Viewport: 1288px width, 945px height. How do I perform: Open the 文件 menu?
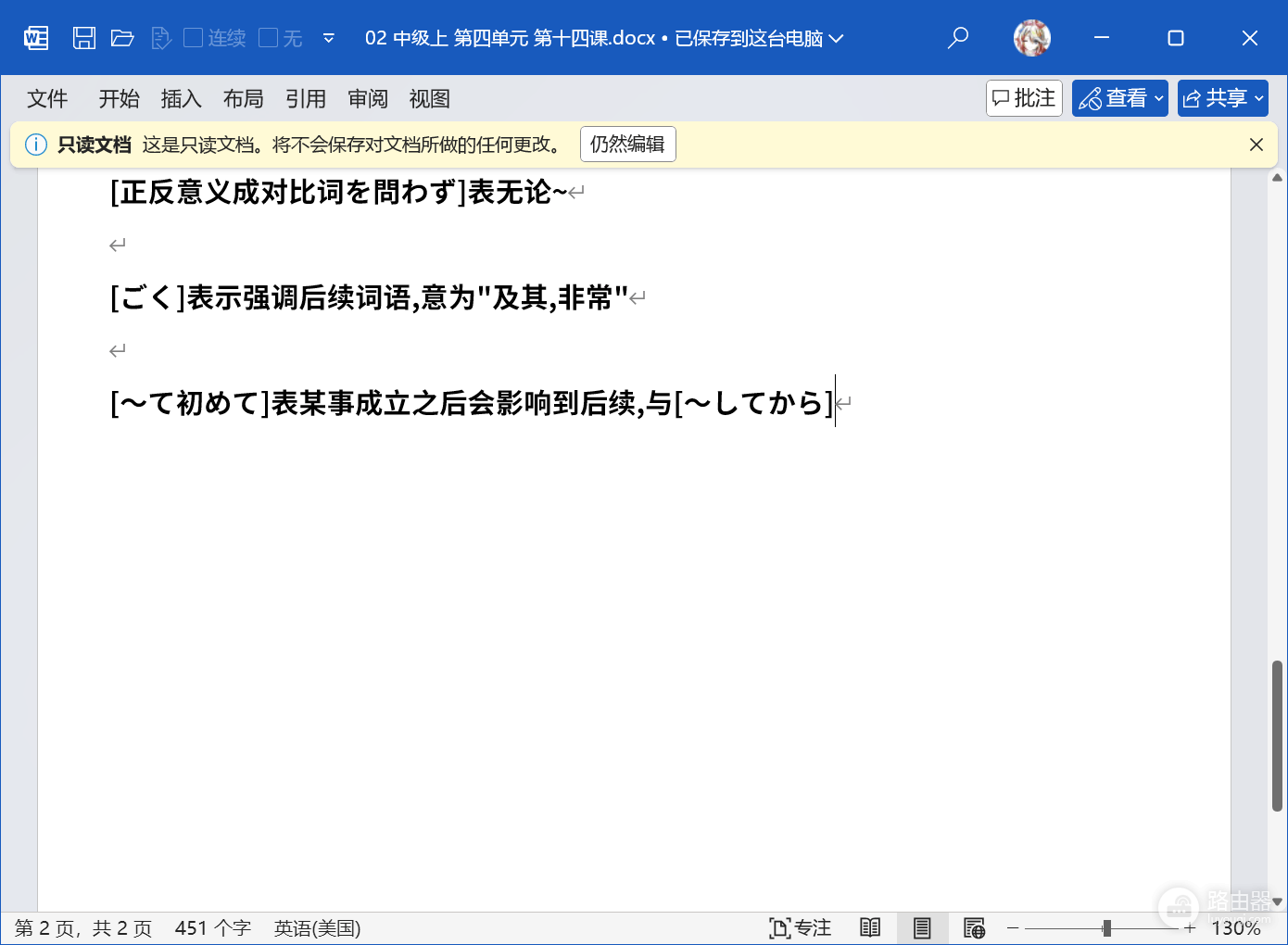point(47,99)
